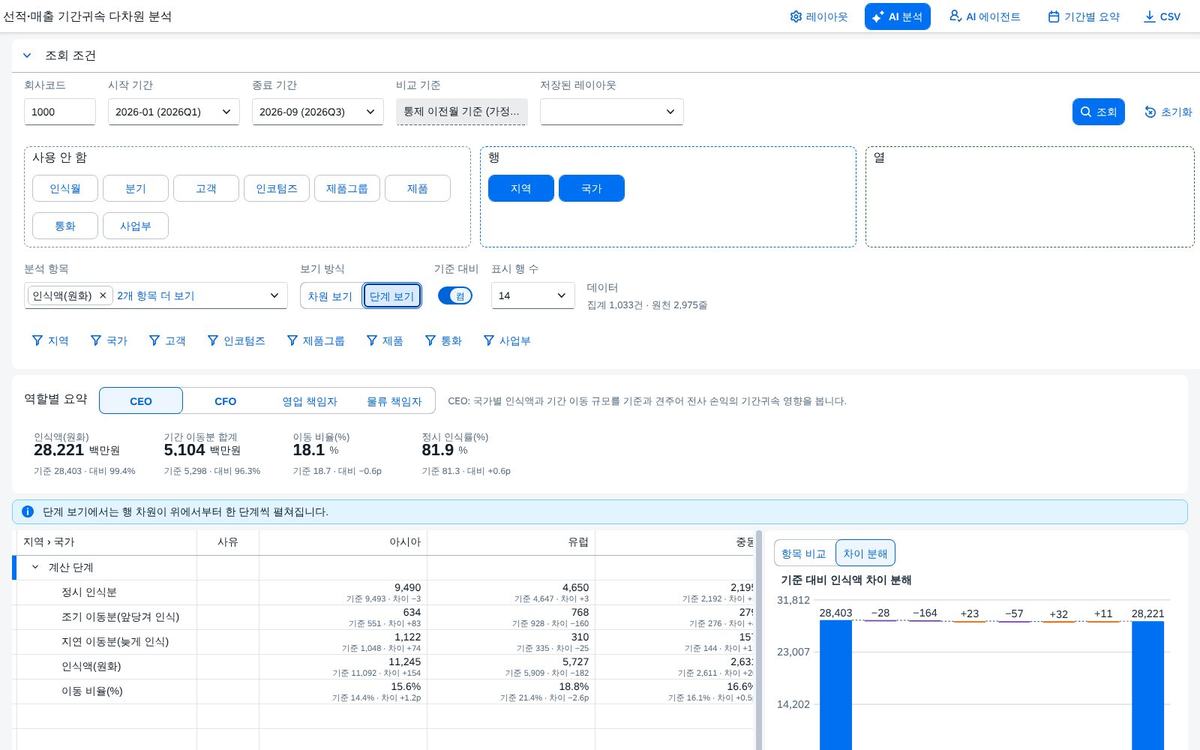Viewport: 1200px width, 750px height.
Task: Click the first waterfall bar labeled 28,403
Action: 835,685
